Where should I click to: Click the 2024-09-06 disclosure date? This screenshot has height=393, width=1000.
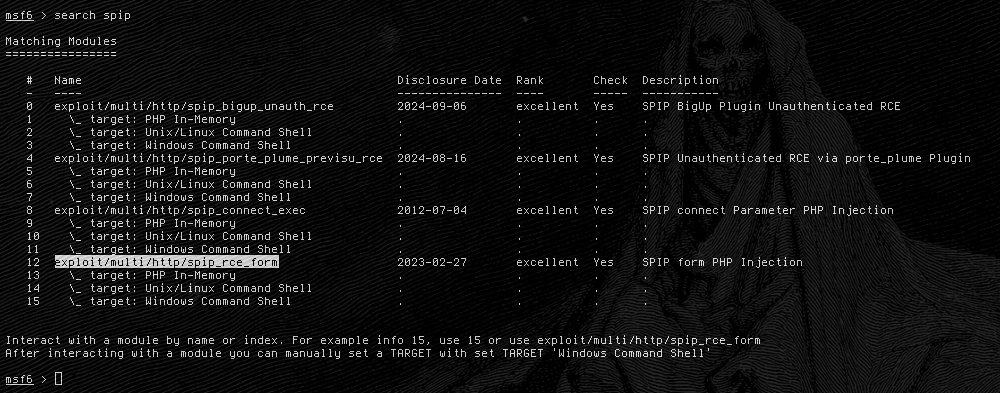point(432,107)
